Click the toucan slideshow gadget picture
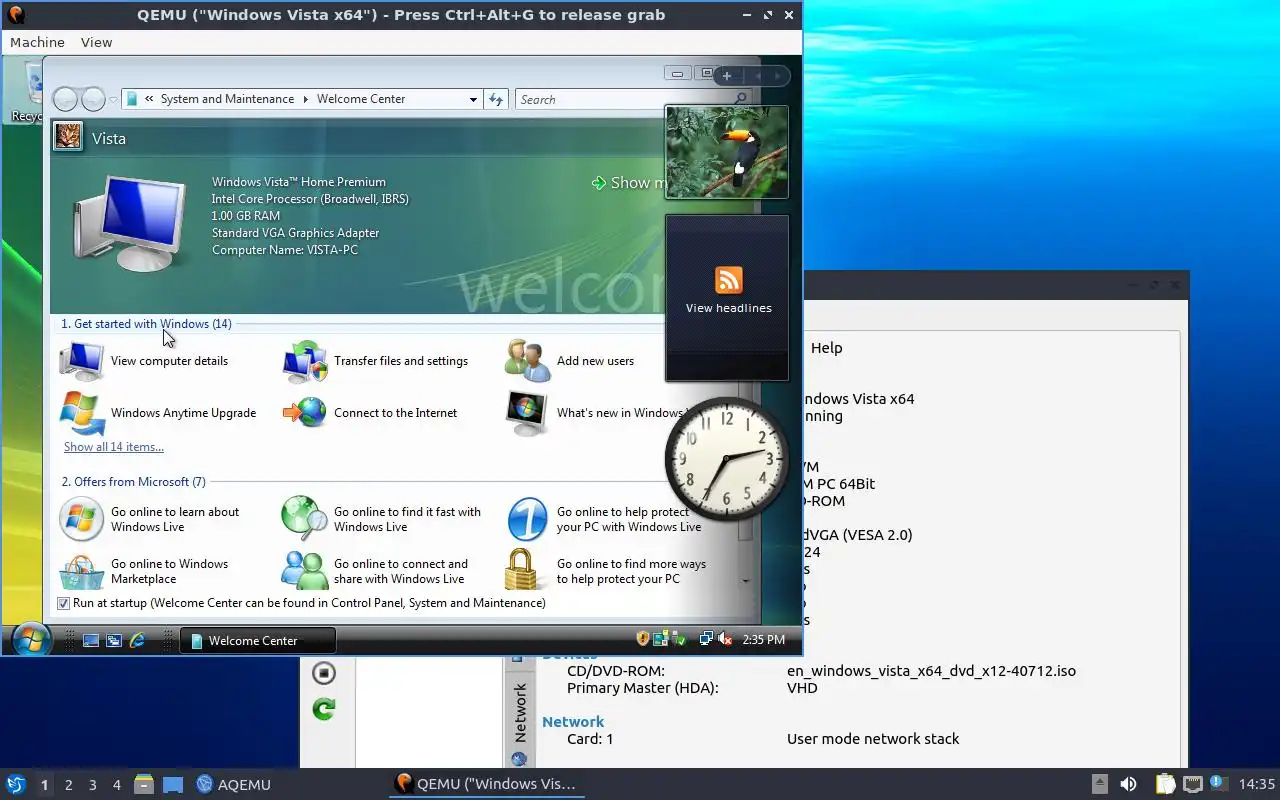 pos(727,152)
